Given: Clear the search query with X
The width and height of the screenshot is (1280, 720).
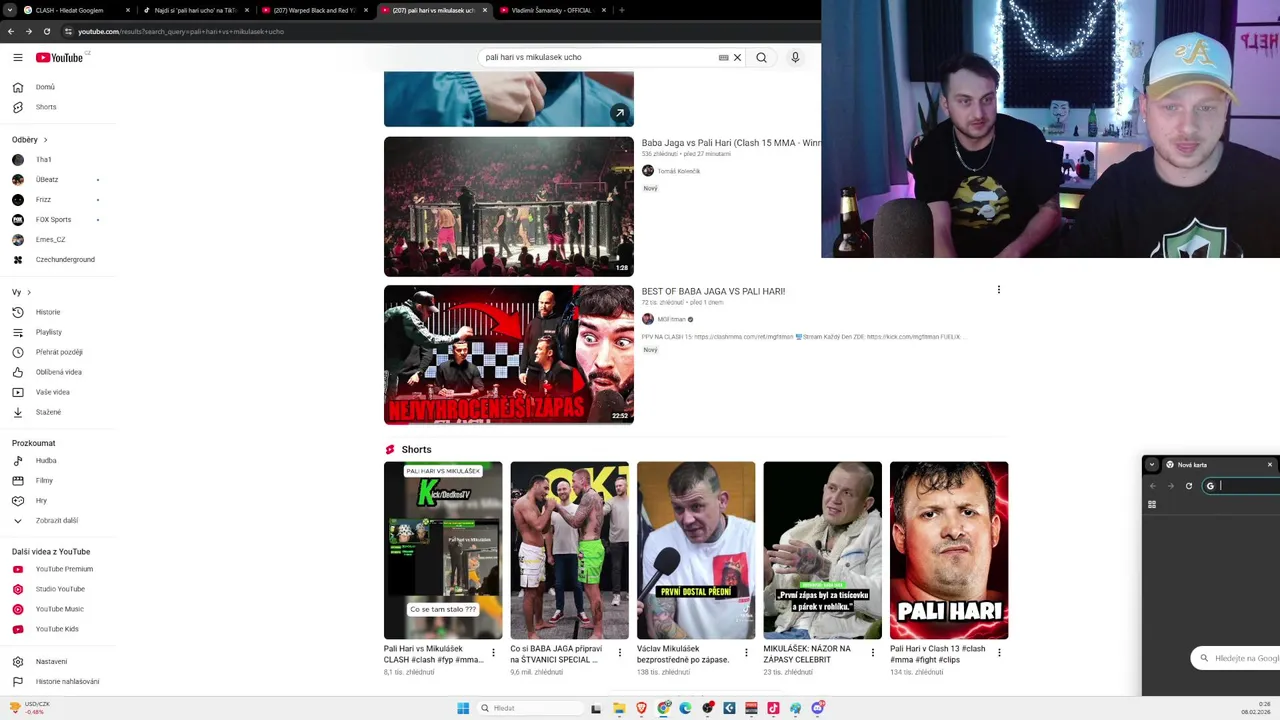Looking at the screenshot, I should 737,57.
